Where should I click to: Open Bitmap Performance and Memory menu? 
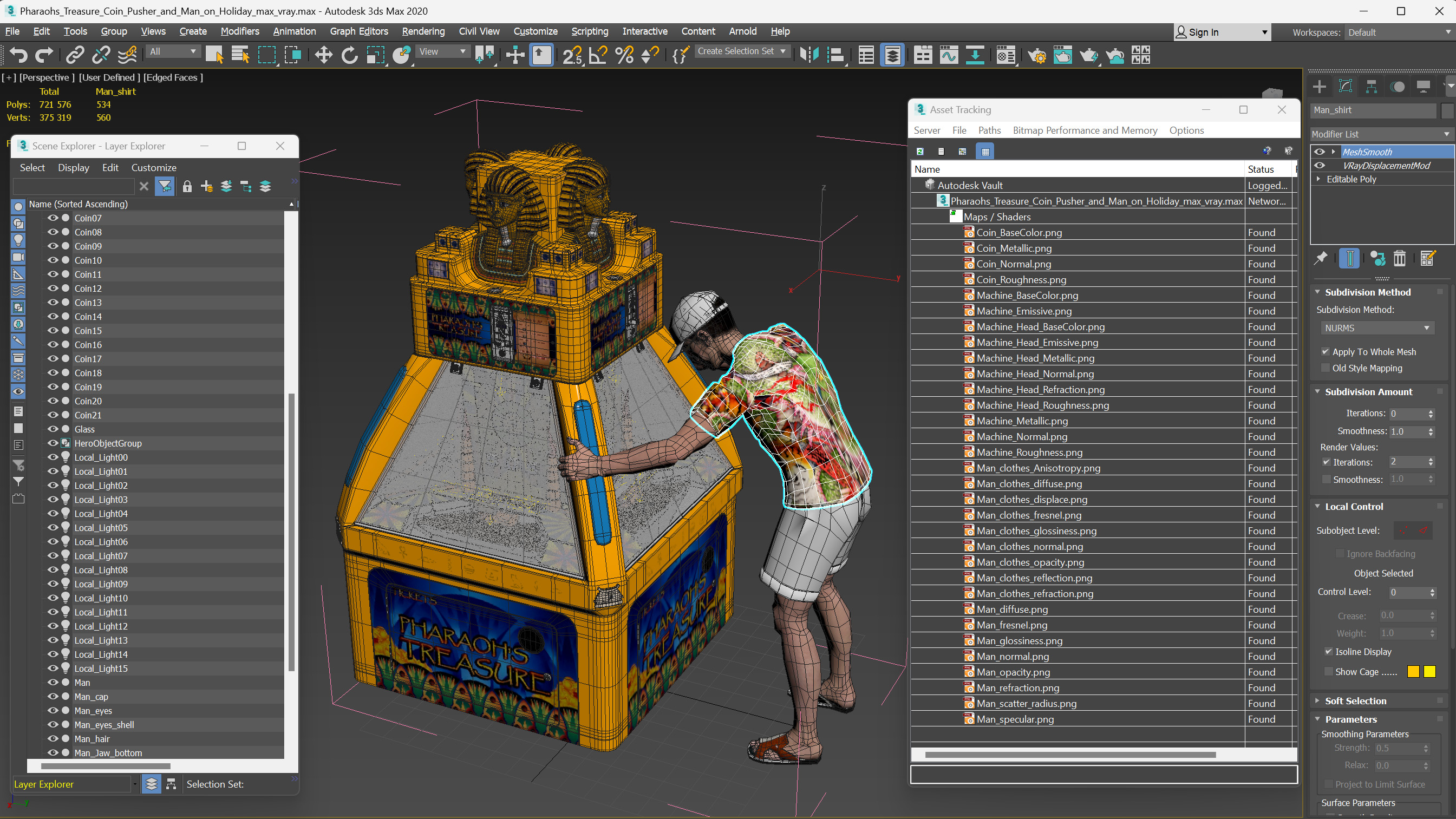tap(1084, 130)
